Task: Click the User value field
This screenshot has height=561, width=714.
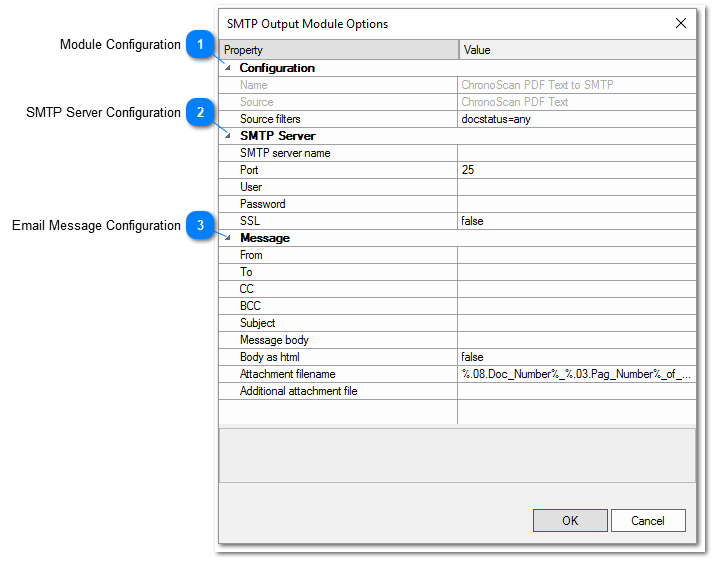Action: pos(576,187)
